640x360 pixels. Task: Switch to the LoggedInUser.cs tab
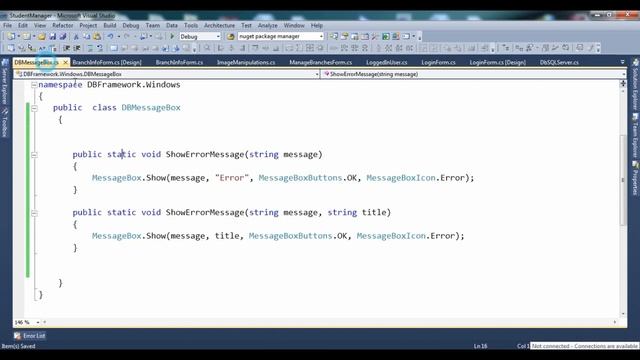point(387,62)
